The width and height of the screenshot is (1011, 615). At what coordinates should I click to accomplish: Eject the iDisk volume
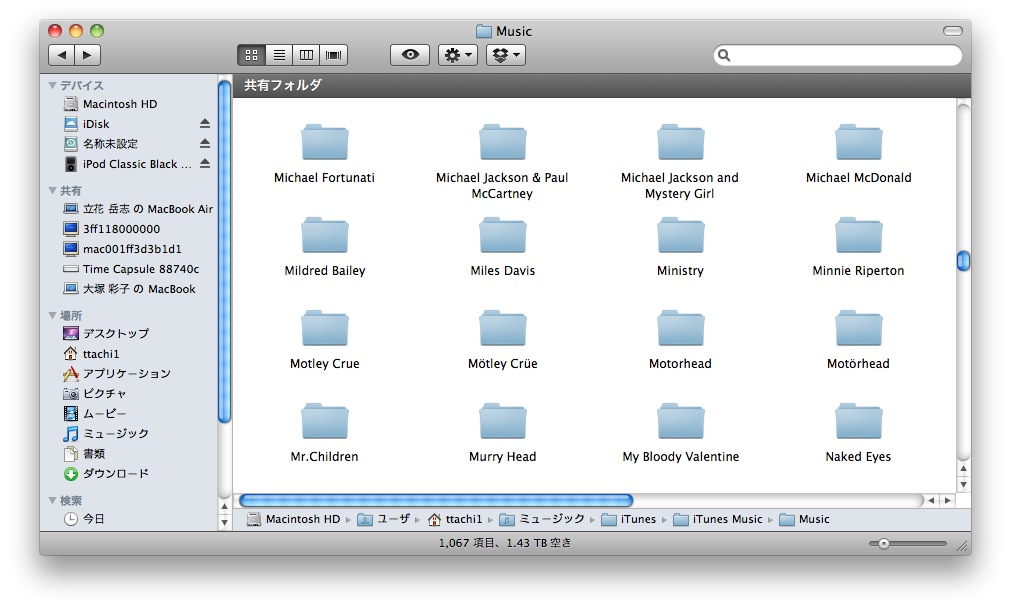(205, 124)
